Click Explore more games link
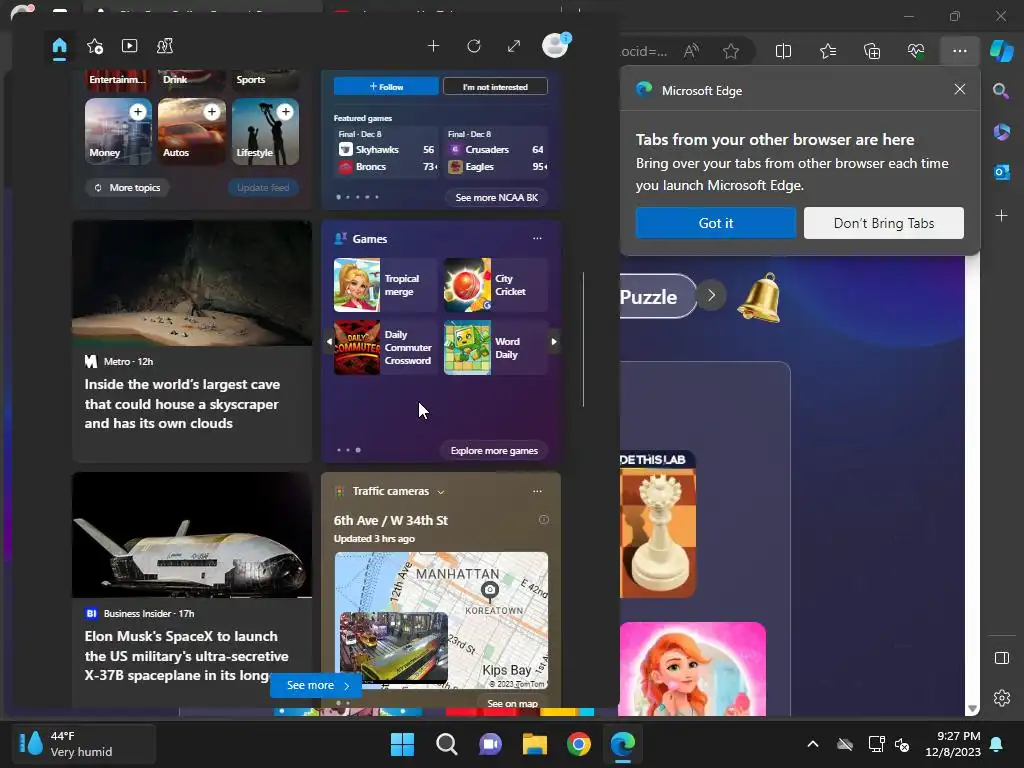This screenshot has height=768, width=1024. (x=494, y=451)
